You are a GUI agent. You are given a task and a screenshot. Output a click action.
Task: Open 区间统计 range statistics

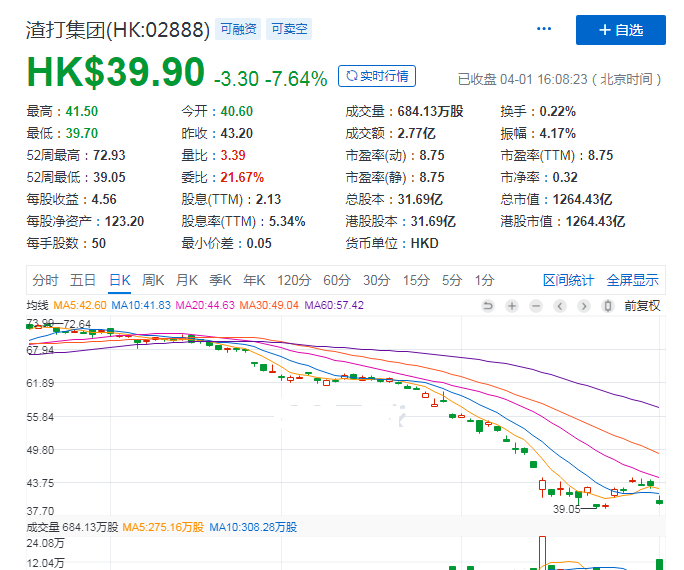pos(568,280)
